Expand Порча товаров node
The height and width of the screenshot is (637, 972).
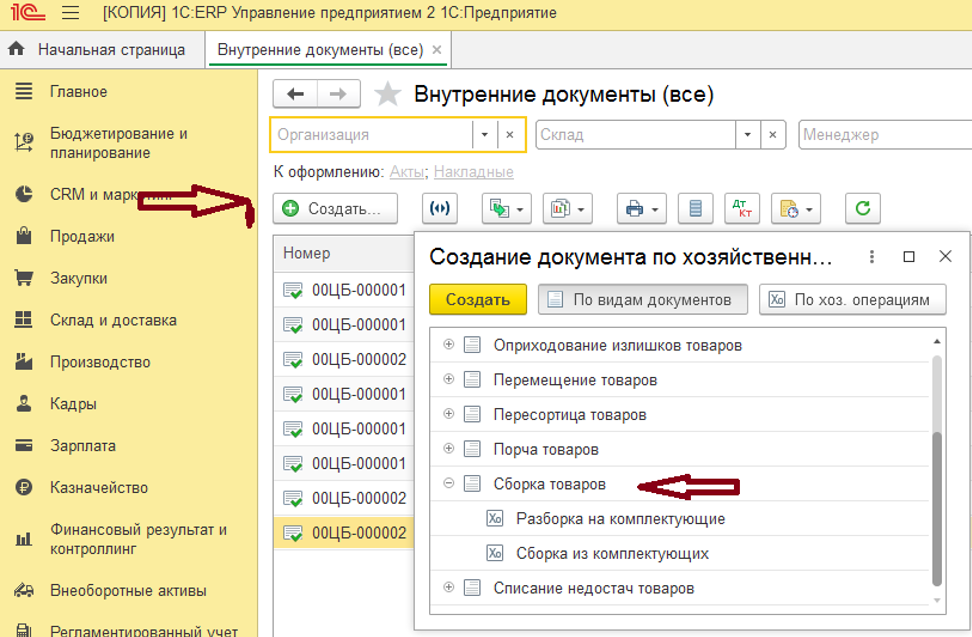click(x=449, y=449)
